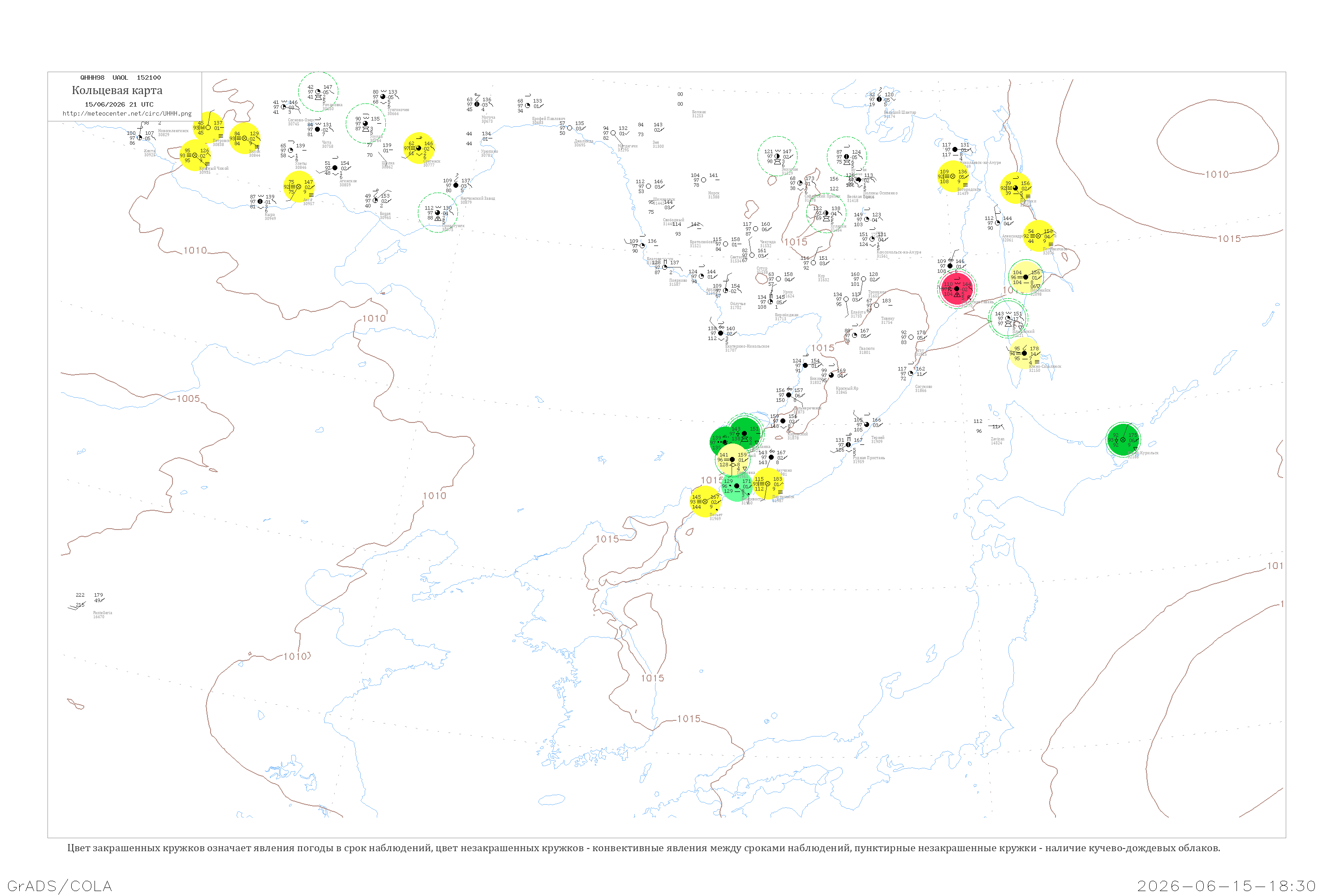Click the red Советская Гавань station circle
1344x896 pixels.
click(x=956, y=289)
